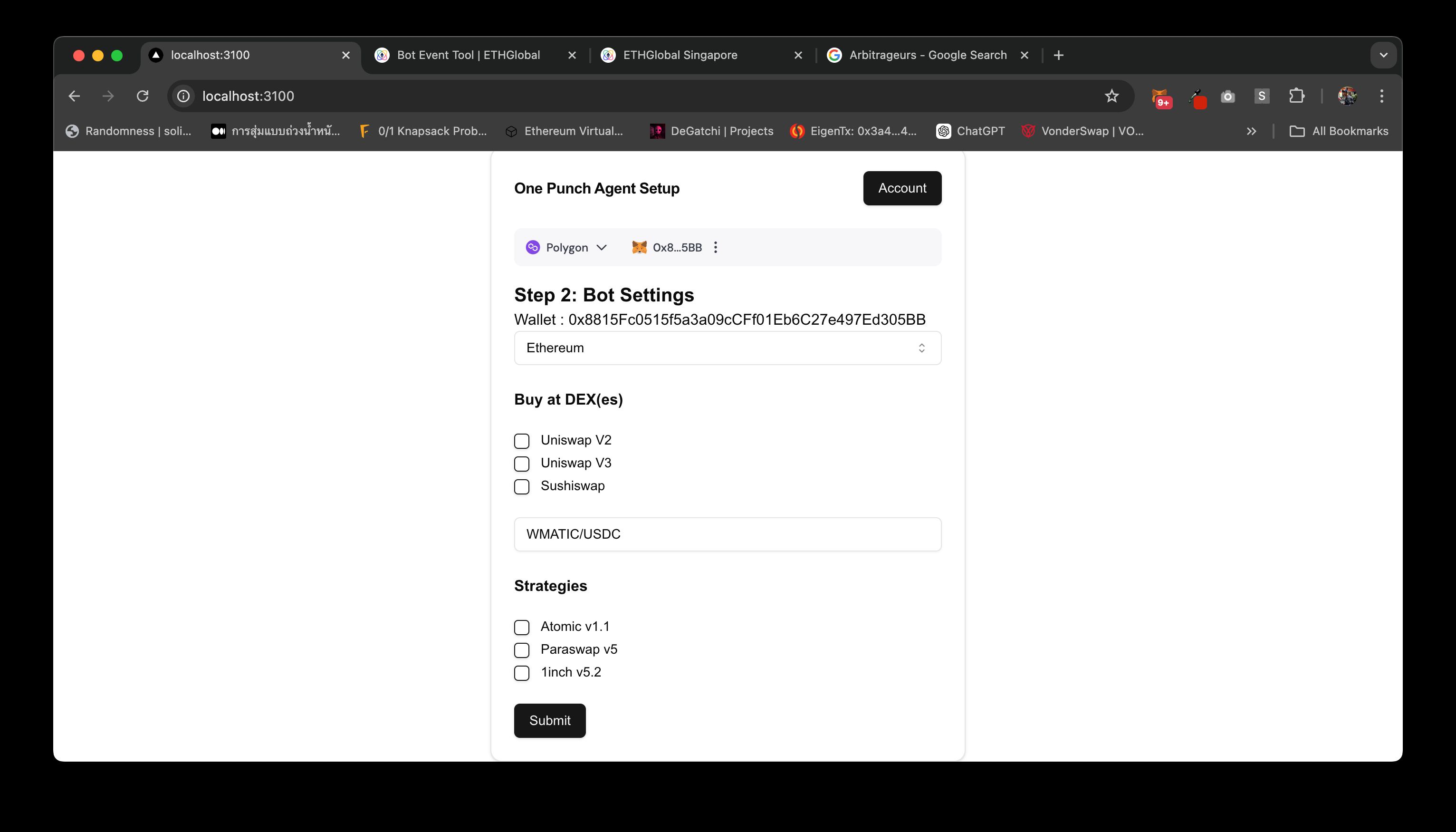Enable the Uniswap V2 checkbox
Viewport: 1456px width, 832px height.
pos(521,440)
